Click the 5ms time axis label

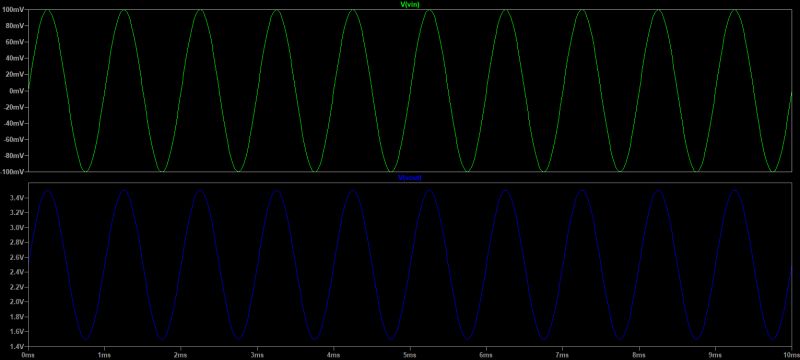pyautogui.click(x=410, y=355)
